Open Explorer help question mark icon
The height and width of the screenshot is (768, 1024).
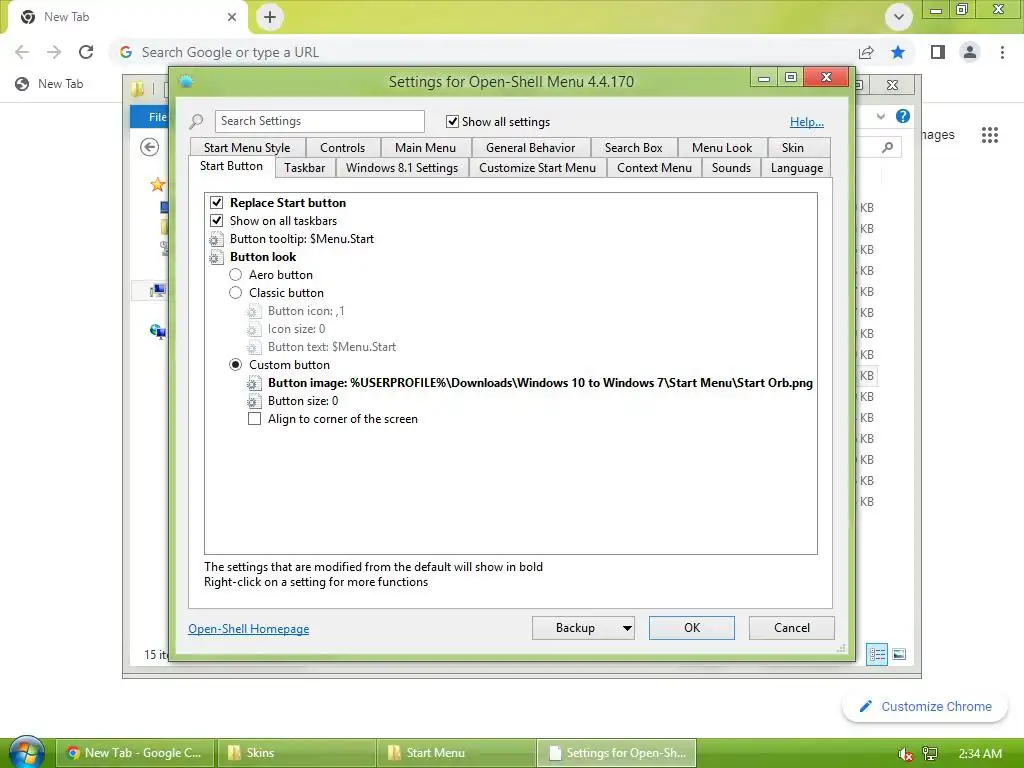pyautogui.click(x=903, y=116)
